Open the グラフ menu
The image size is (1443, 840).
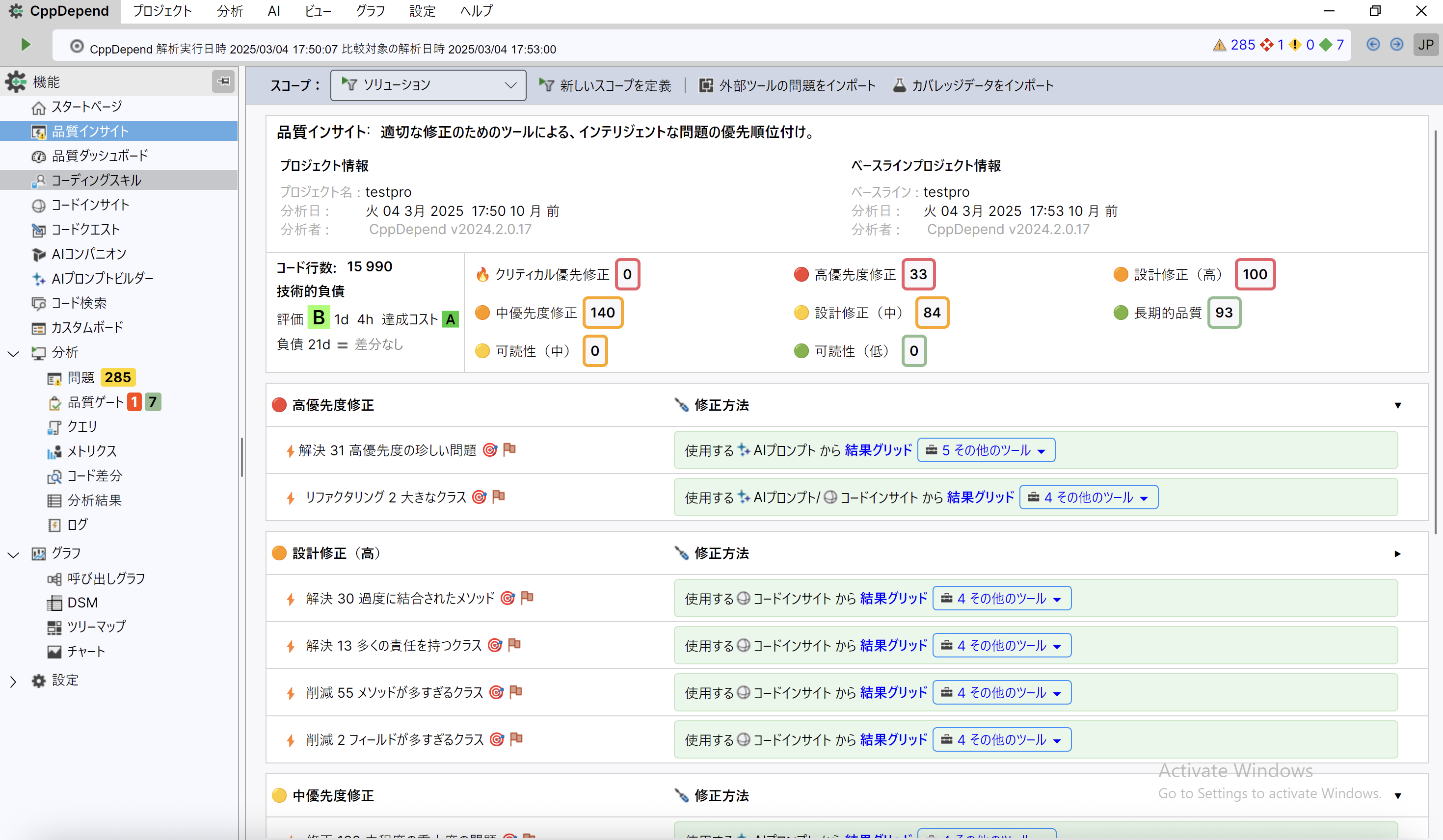(369, 11)
